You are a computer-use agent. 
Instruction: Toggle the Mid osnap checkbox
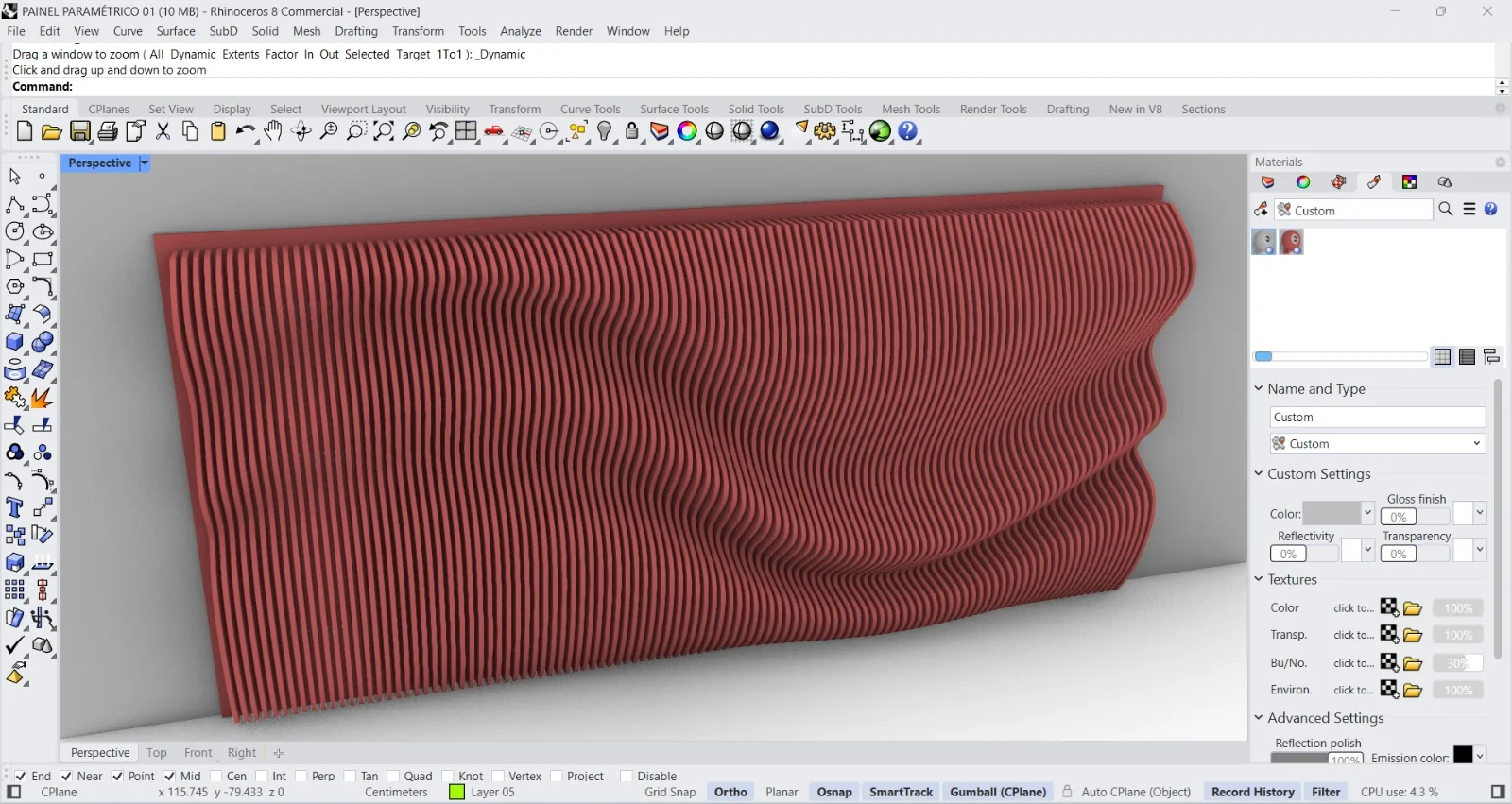tap(170, 777)
